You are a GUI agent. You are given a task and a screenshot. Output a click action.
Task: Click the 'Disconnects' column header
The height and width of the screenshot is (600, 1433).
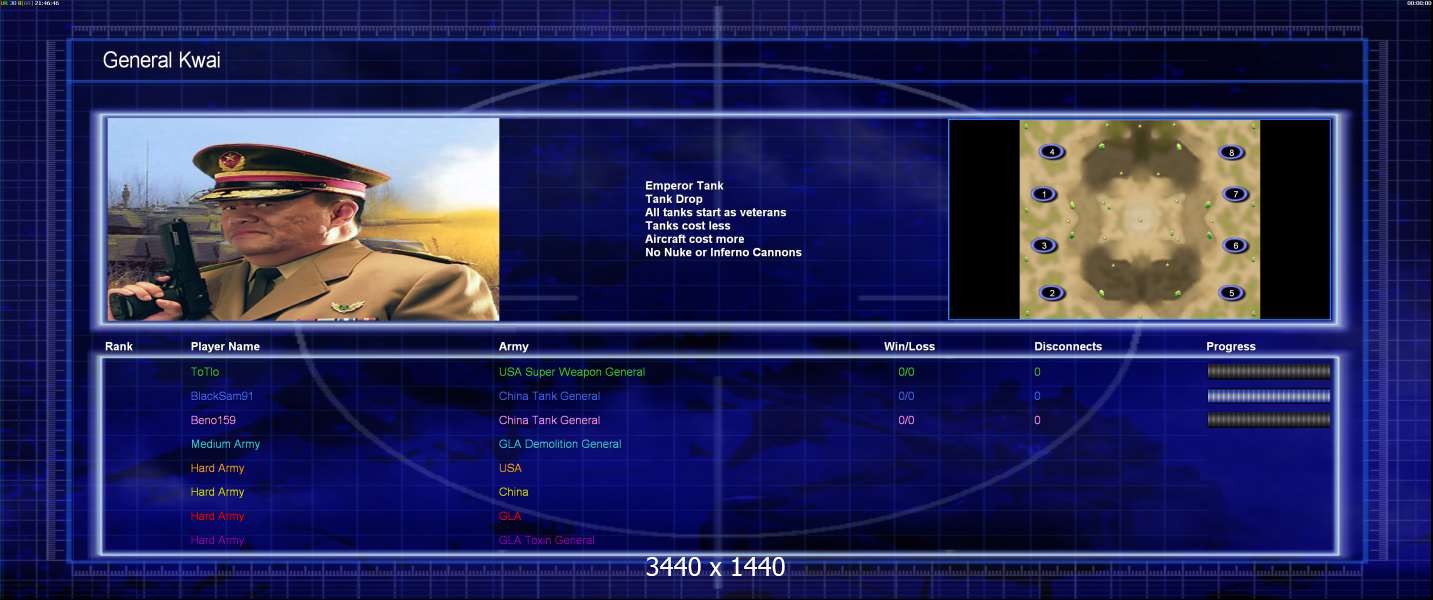click(1068, 347)
